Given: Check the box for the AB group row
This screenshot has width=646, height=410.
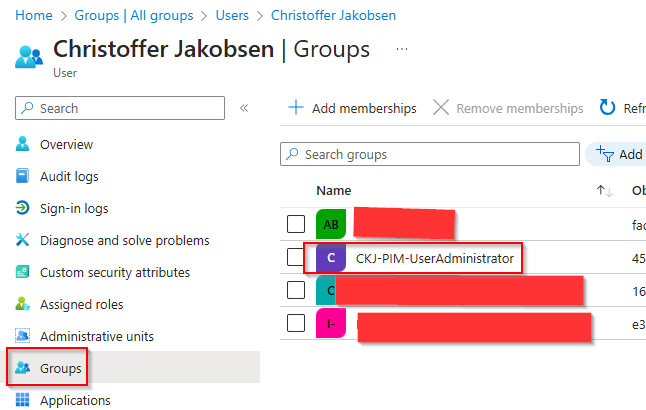Looking at the screenshot, I should point(295,223).
